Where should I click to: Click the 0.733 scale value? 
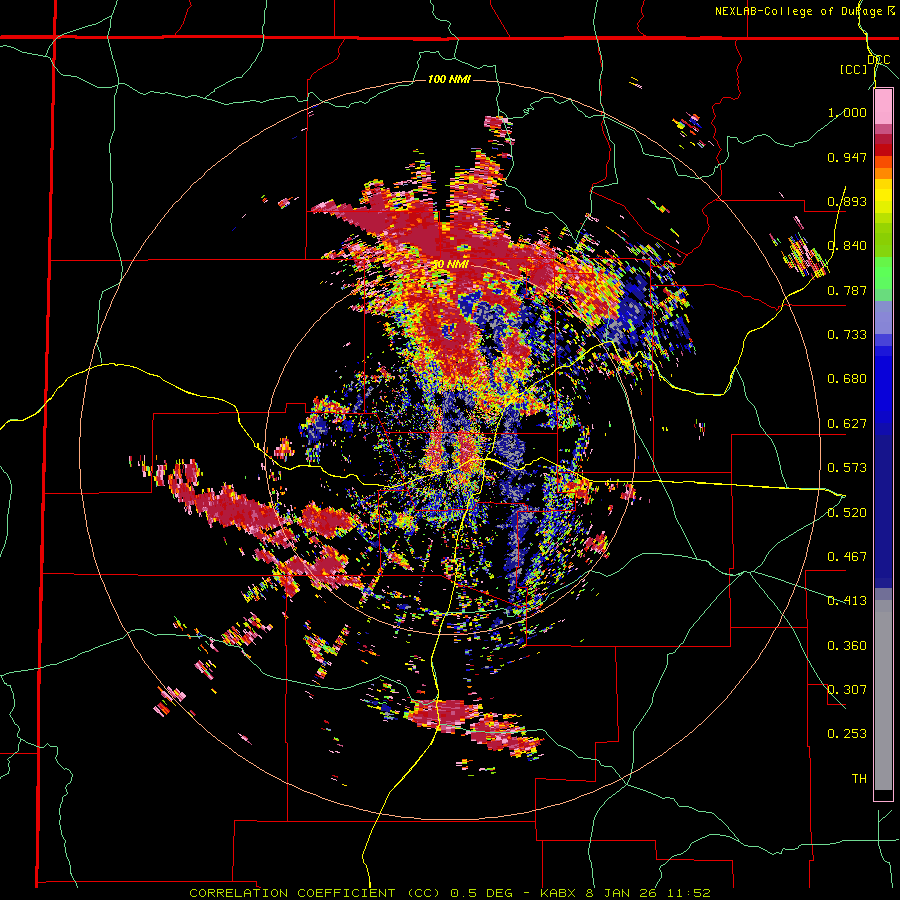[847, 335]
